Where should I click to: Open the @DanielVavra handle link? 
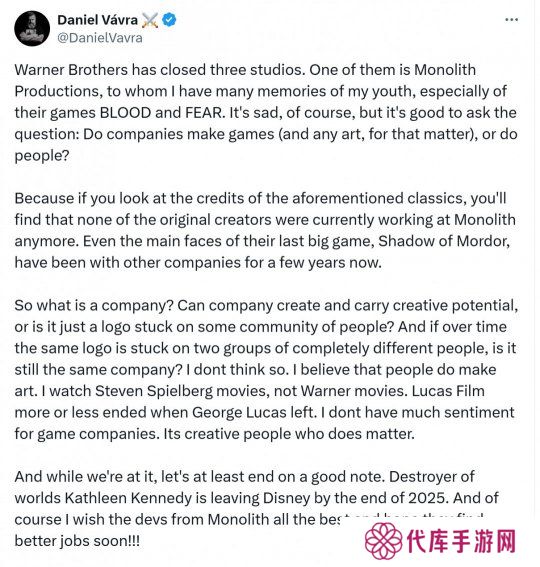(x=100, y=38)
